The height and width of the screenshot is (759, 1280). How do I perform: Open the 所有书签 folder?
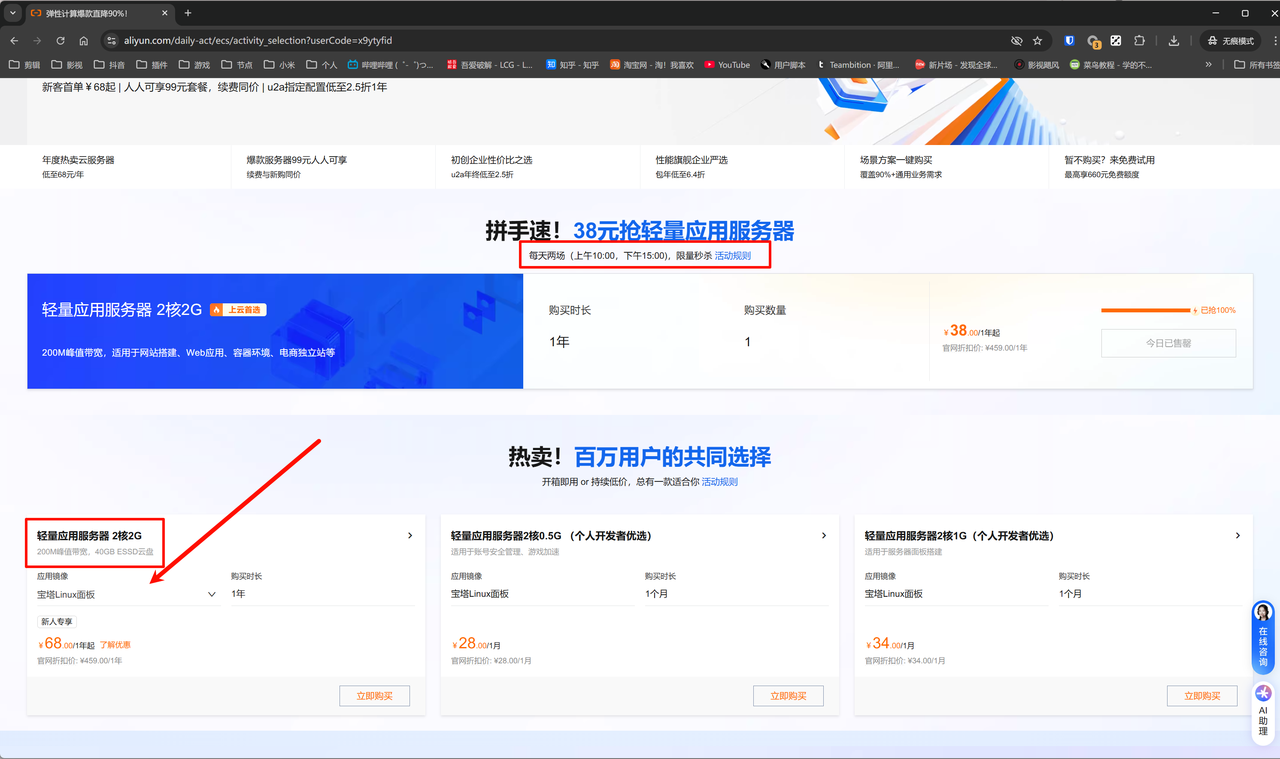(1256, 65)
